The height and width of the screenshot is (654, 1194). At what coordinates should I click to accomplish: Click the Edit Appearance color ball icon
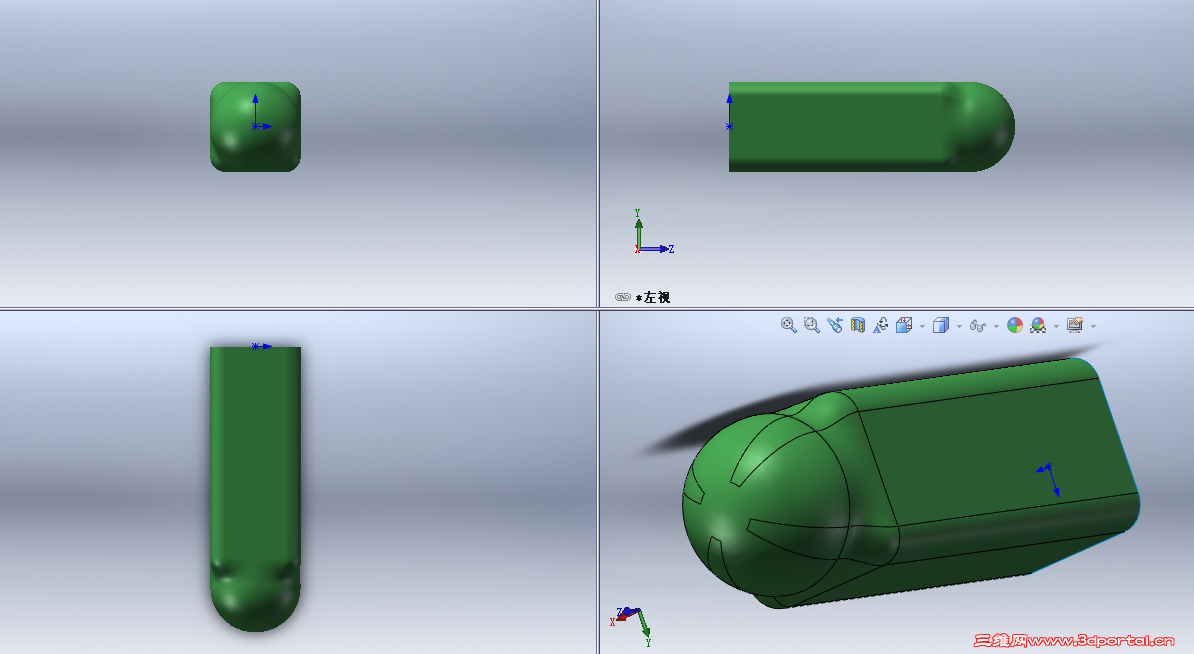(1015, 325)
